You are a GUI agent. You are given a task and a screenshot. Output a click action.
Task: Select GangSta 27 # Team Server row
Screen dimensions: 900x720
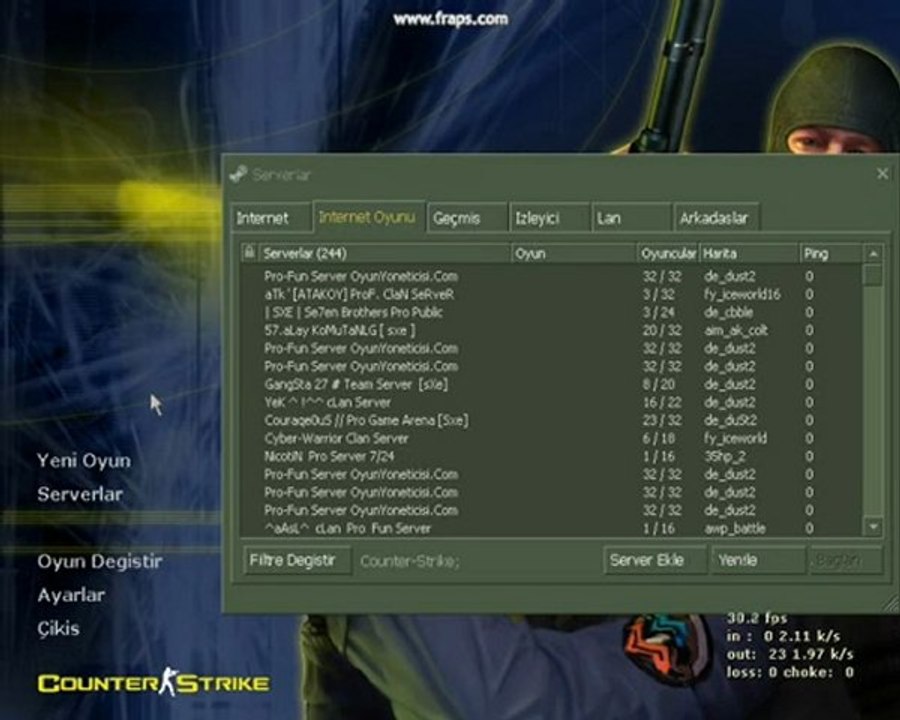(x=551, y=384)
